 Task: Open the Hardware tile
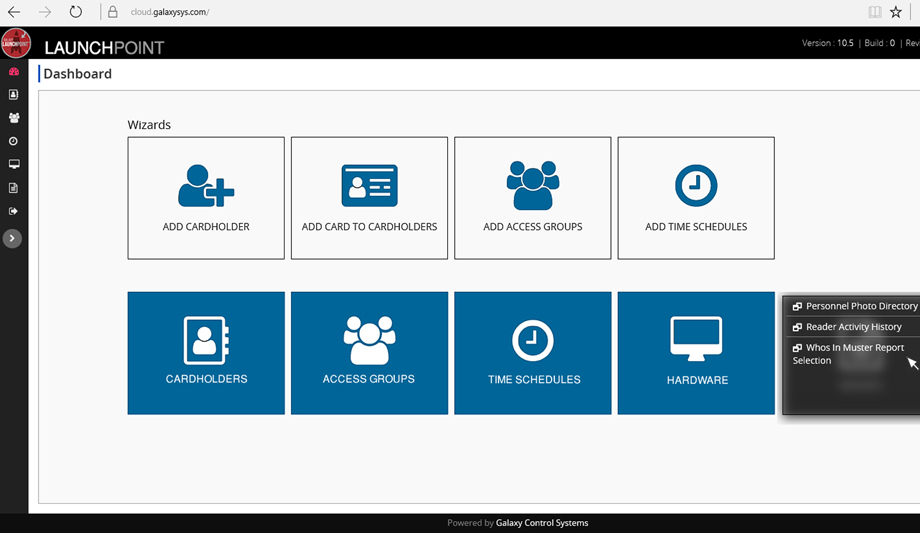[696, 353]
